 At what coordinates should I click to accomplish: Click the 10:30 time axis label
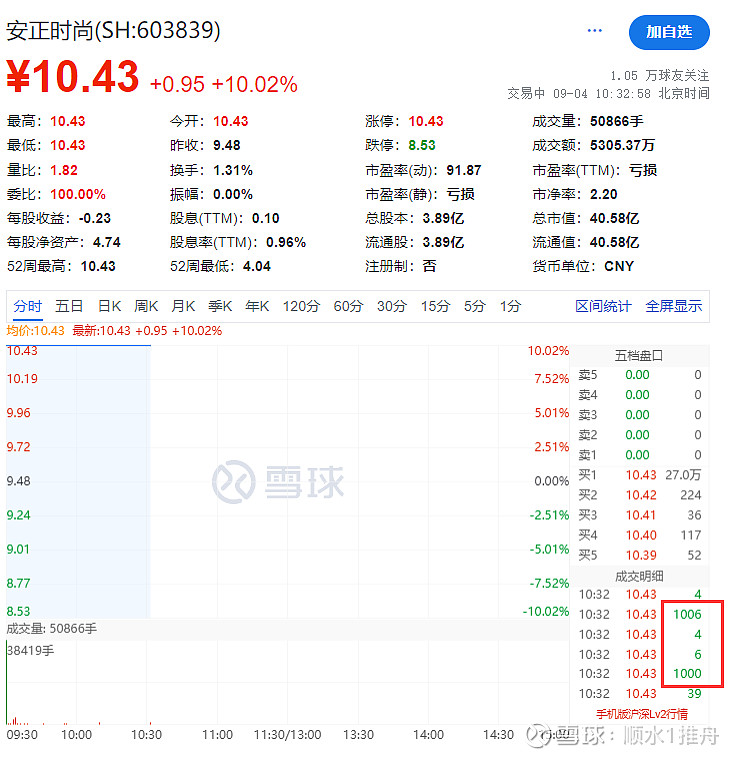pos(146,735)
